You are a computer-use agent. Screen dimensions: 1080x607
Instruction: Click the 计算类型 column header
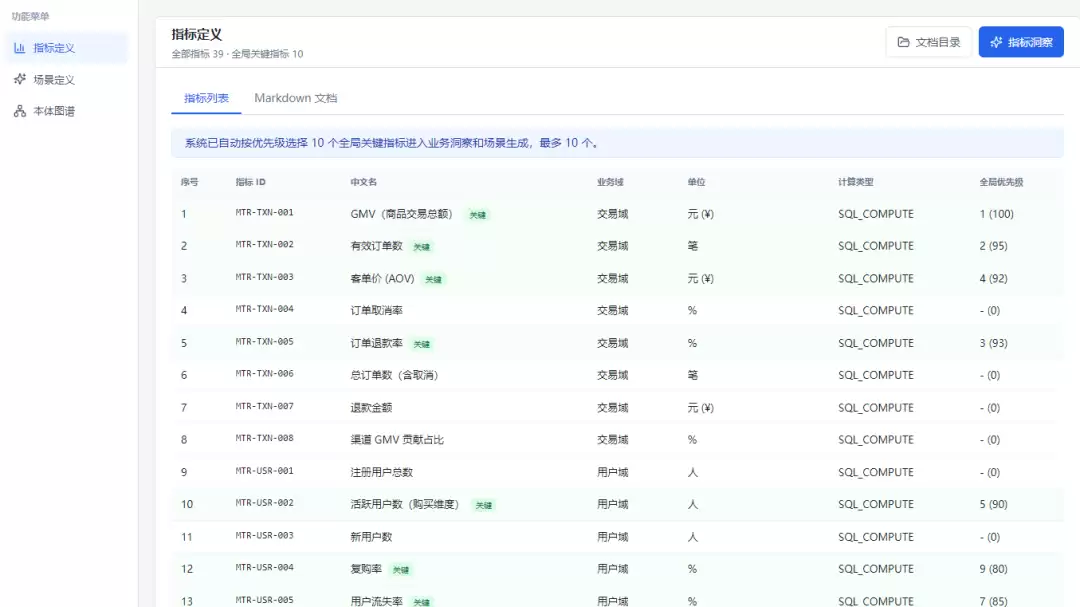point(855,182)
